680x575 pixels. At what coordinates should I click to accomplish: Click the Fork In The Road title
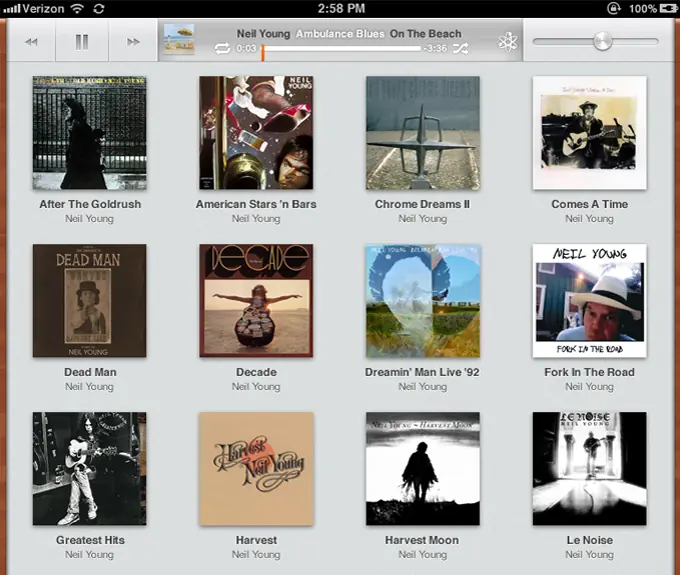click(589, 372)
